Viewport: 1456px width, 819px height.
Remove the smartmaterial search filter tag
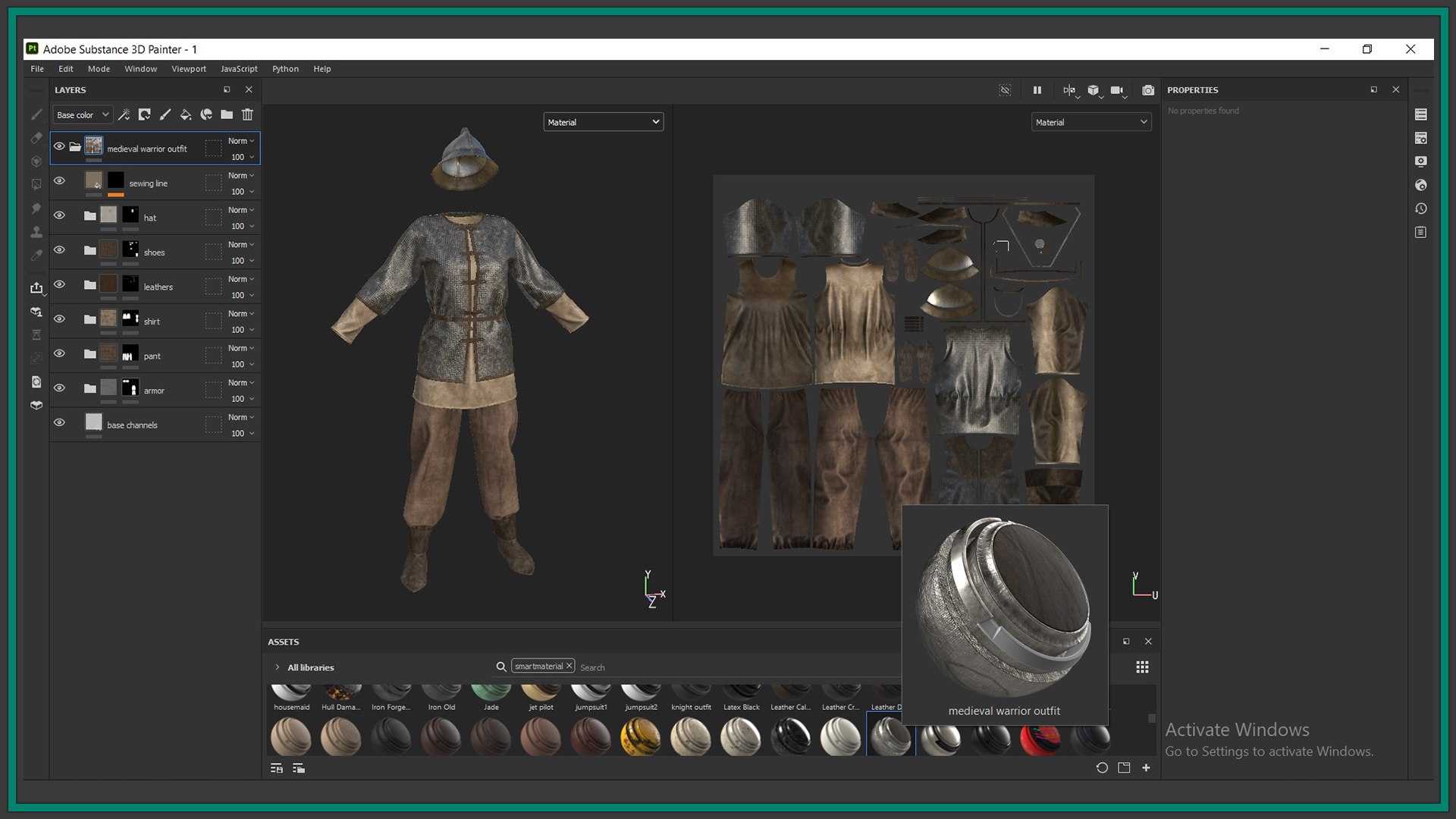[x=569, y=666]
